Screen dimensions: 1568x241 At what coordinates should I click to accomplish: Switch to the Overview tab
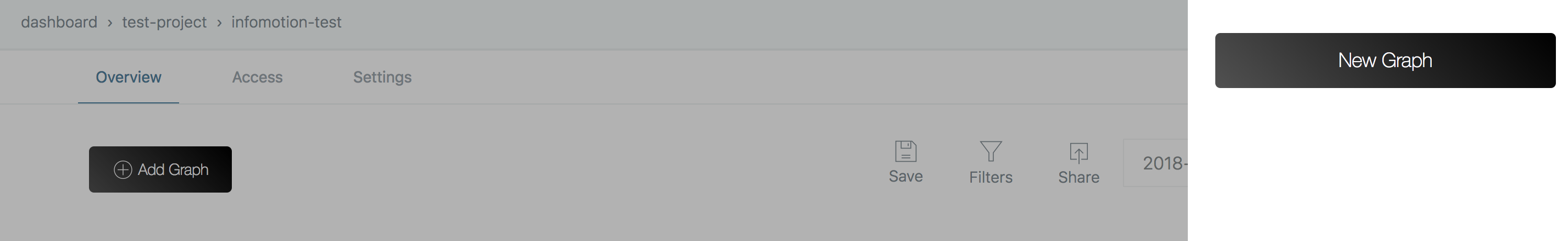tap(129, 78)
